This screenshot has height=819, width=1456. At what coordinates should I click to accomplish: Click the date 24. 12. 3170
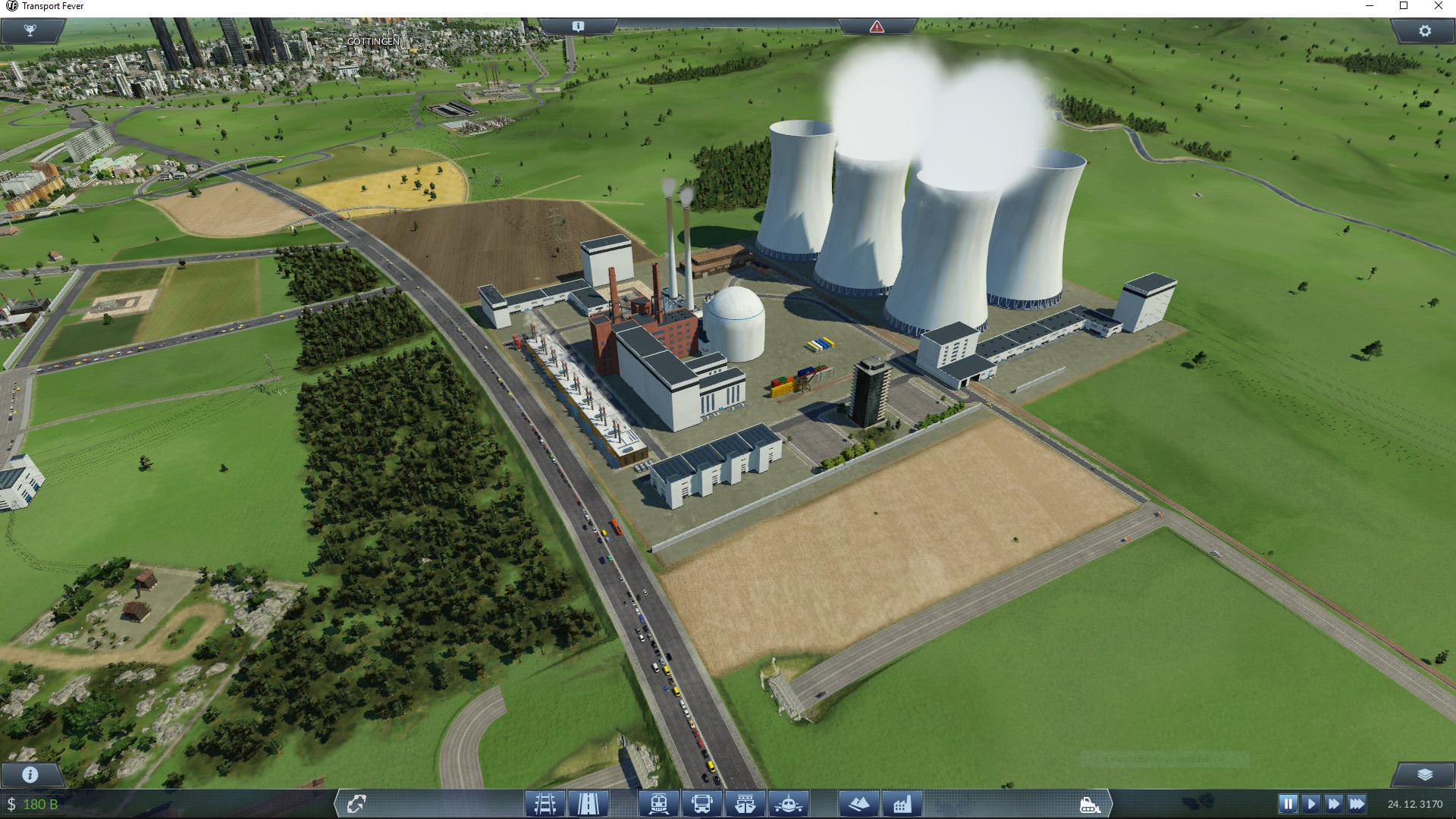pyautogui.click(x=1415, y=804)
